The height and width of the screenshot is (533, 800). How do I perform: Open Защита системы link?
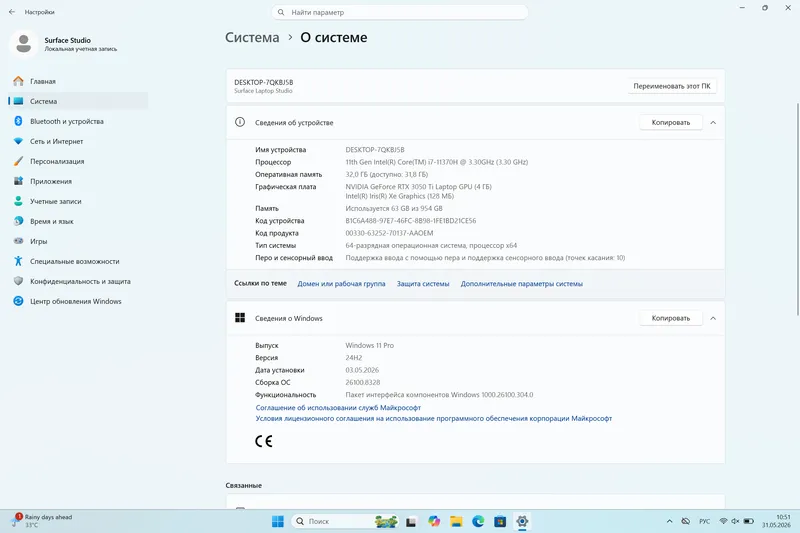423,284
